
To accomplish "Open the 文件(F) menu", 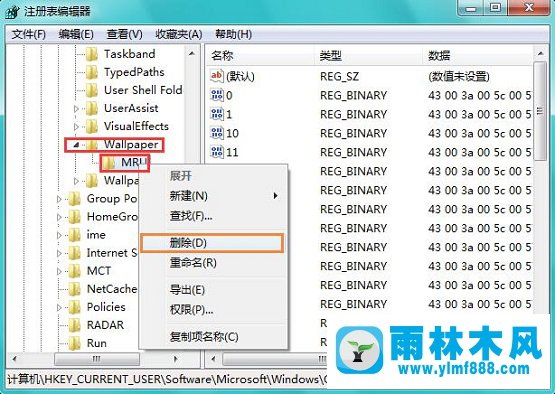I will click(29, 35).
